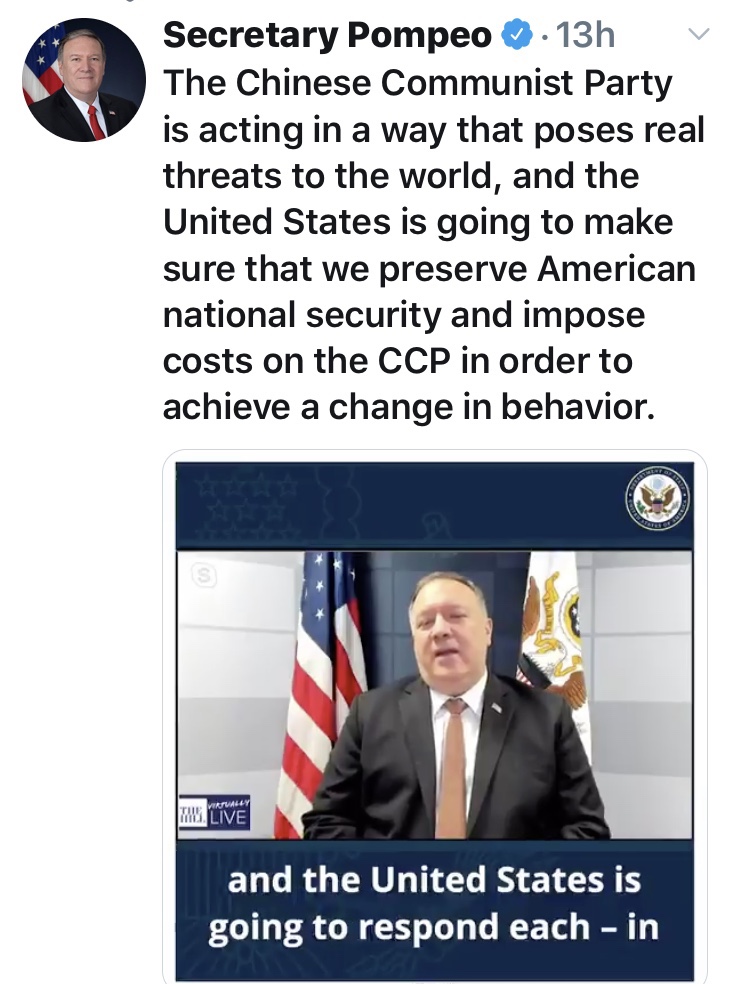The image size is (739, 984).
Task: Open Secretary Pompeo's profile picture
Action: point(83,79)
